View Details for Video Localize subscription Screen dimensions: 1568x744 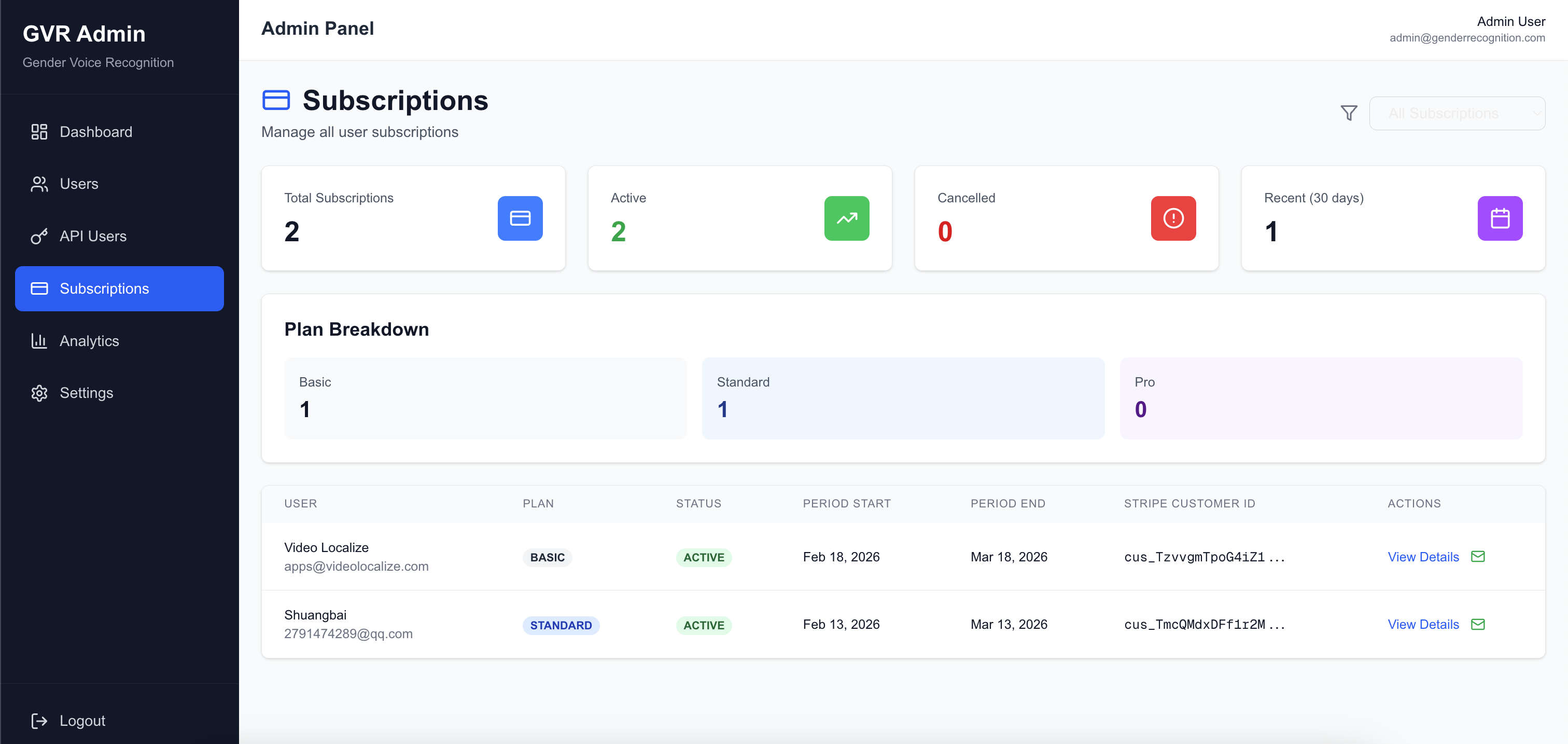pyautogui.click(x=1422, y=557)
